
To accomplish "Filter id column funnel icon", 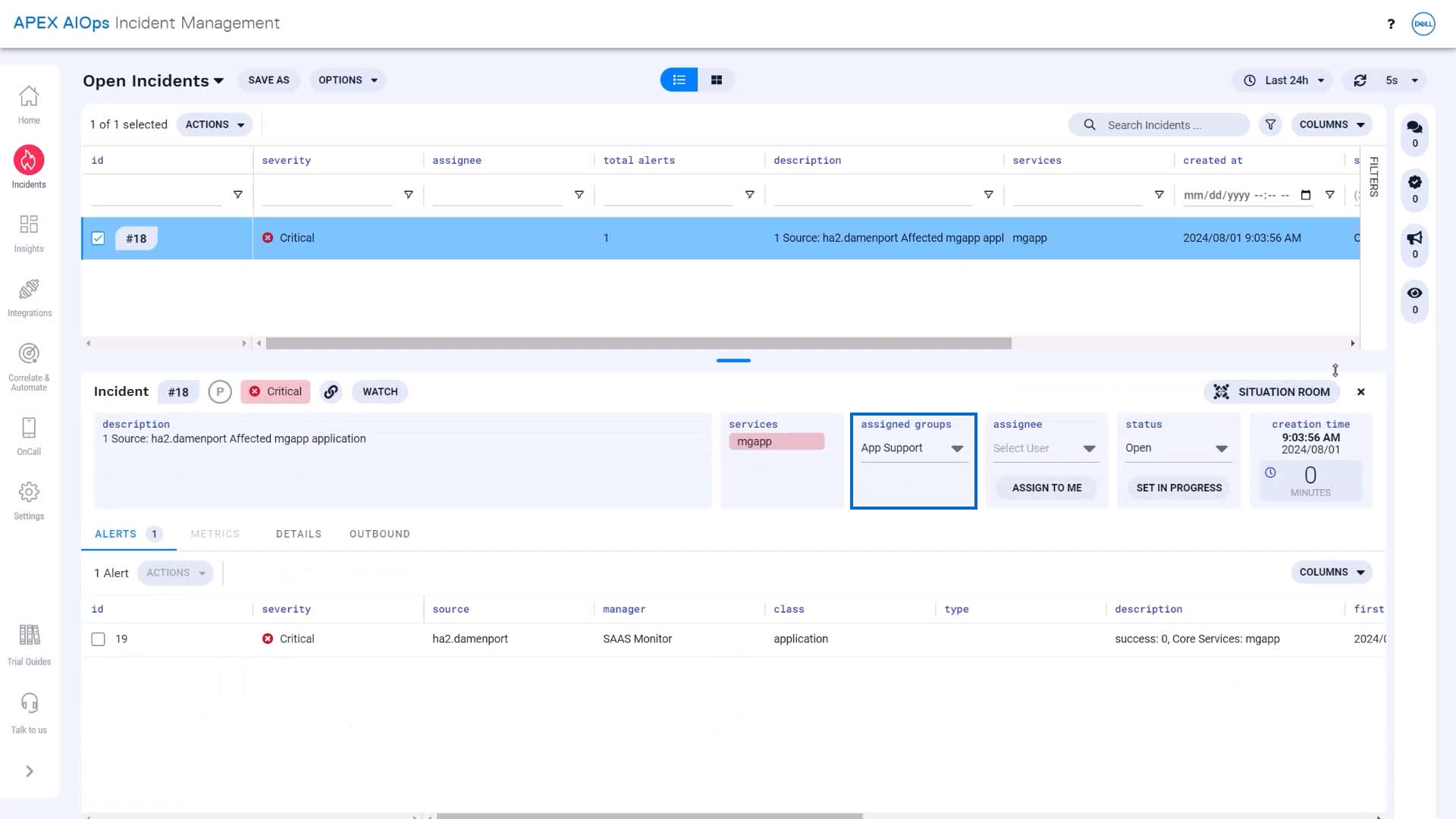I will (238, 195).
